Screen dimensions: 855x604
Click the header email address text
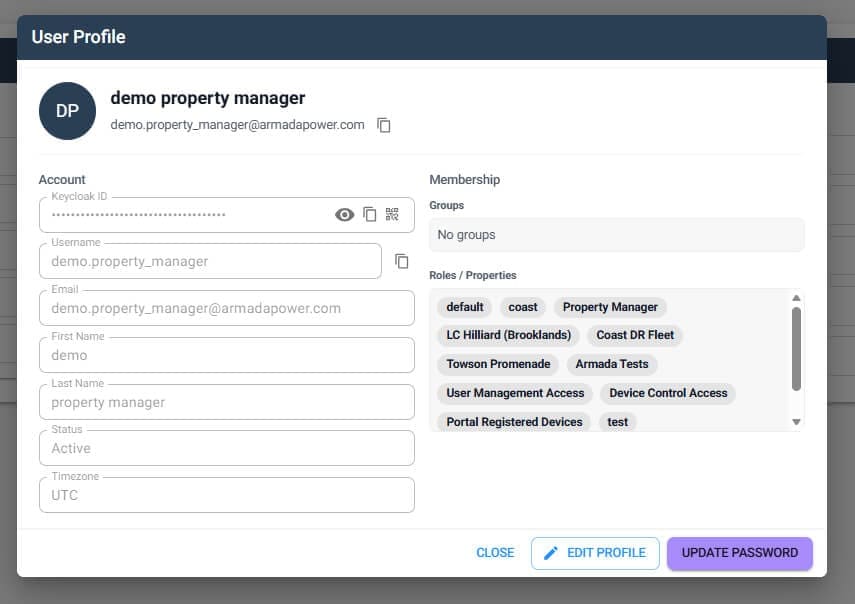click(238, 125)
